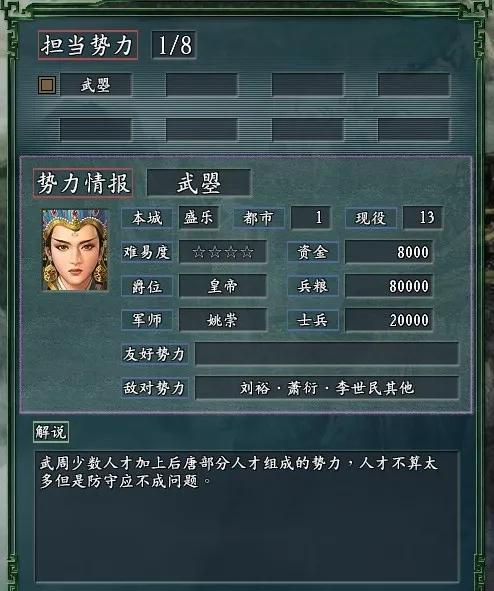Click the 士兵 value 20000
Screen dimensions: 494x591
click(x=389, y=320)
